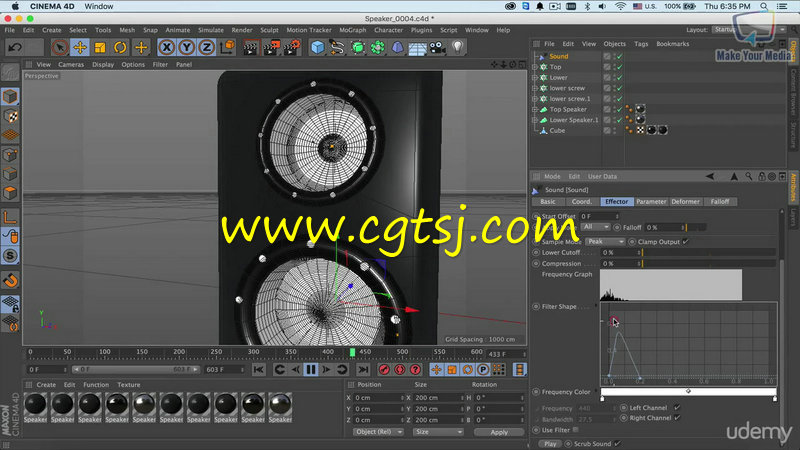Add a cube primitive object
800x450 pixels.
pos(317,47)
